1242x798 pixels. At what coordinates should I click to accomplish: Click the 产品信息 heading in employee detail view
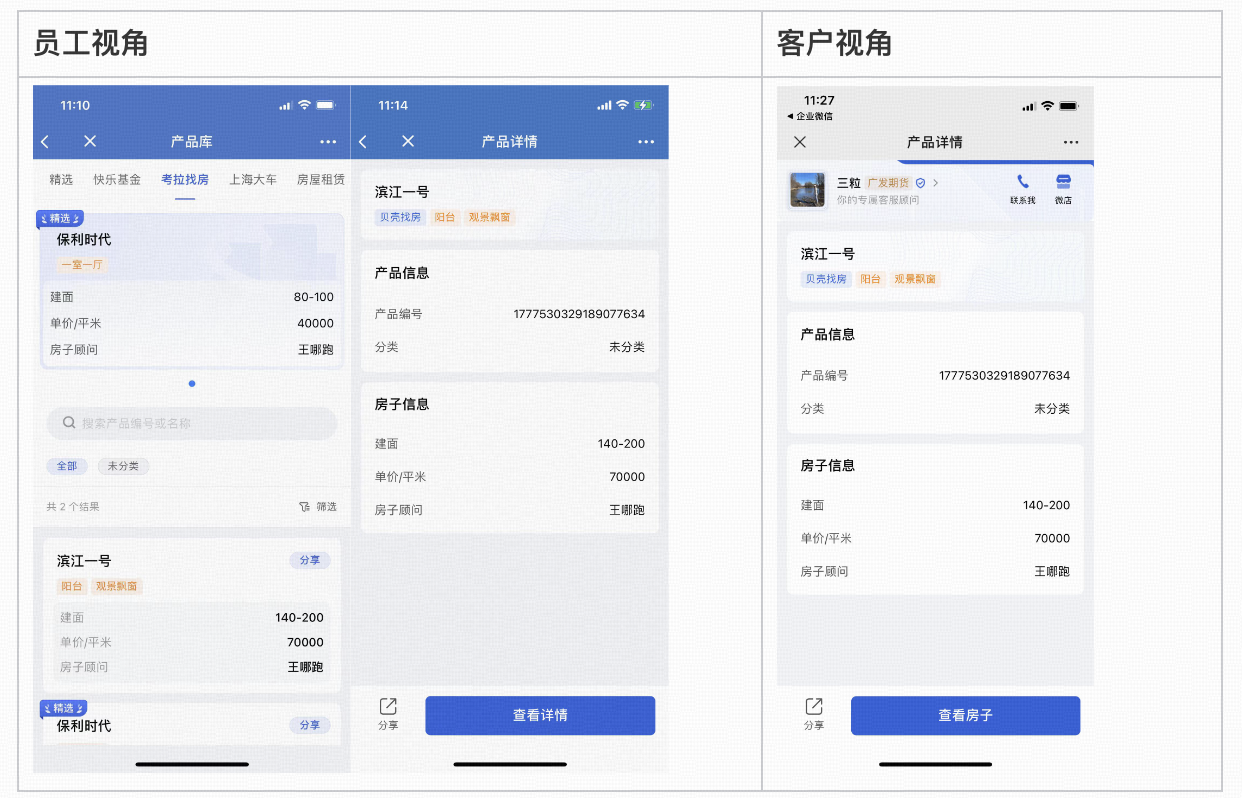(402, 273)
